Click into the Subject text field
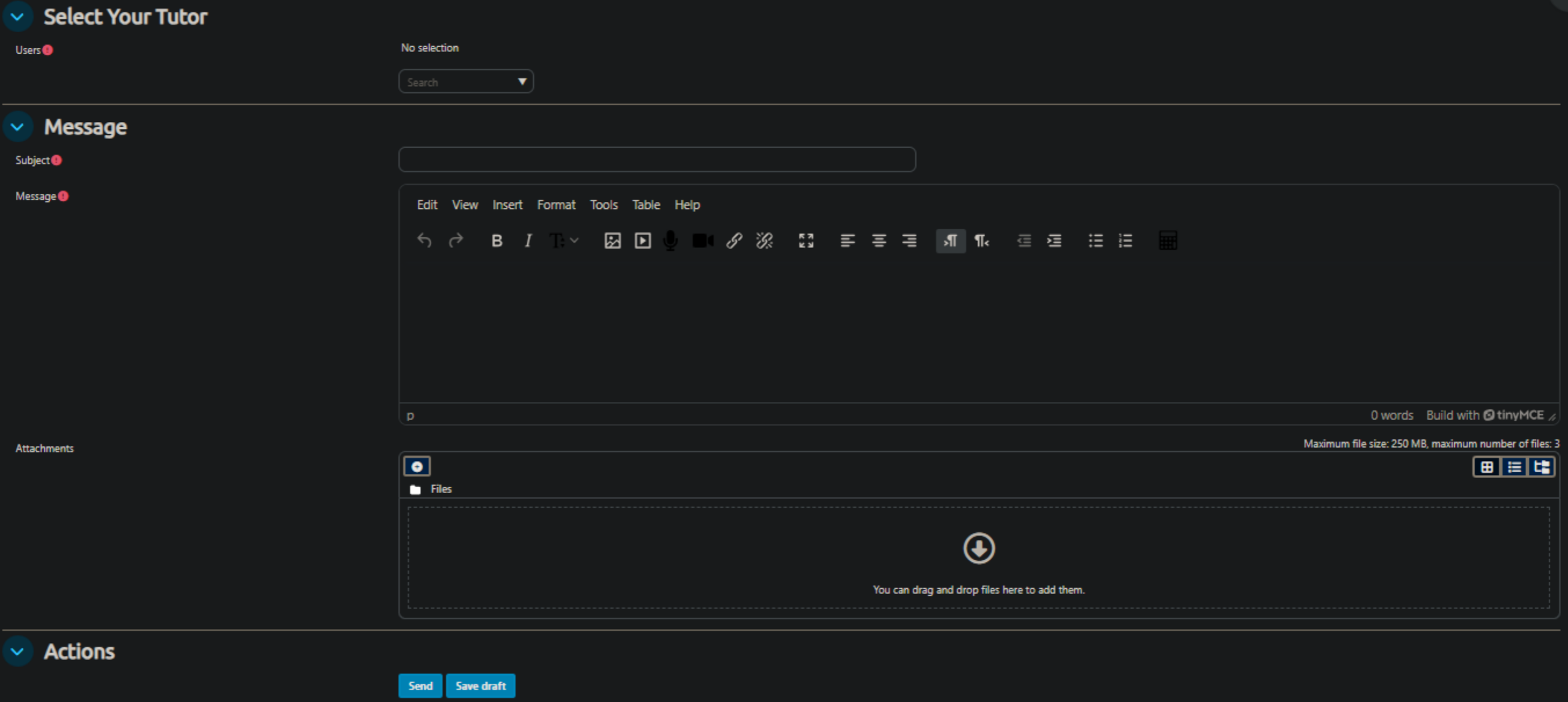This screenshot has width=1568, height=702. click(x=657, y=159)
